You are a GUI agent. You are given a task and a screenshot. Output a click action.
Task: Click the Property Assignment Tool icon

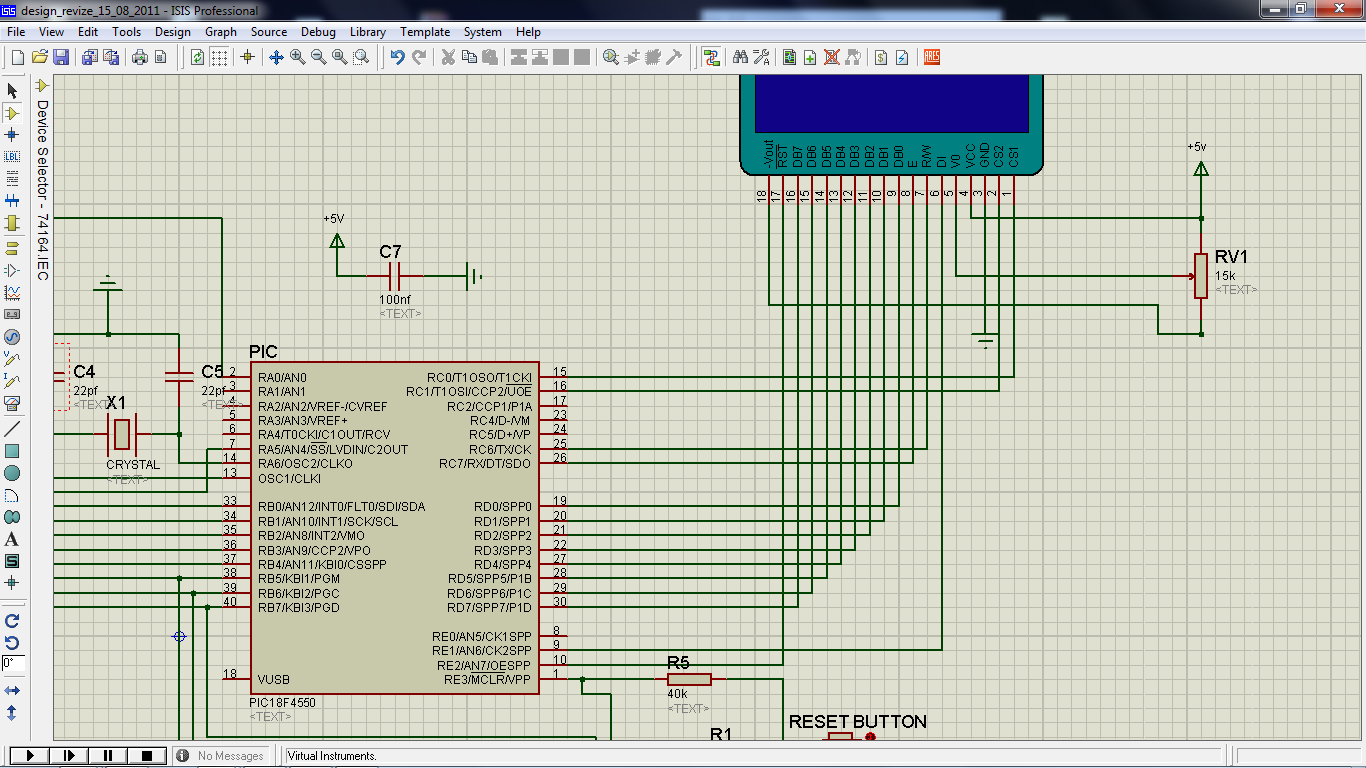pos(761,57)
